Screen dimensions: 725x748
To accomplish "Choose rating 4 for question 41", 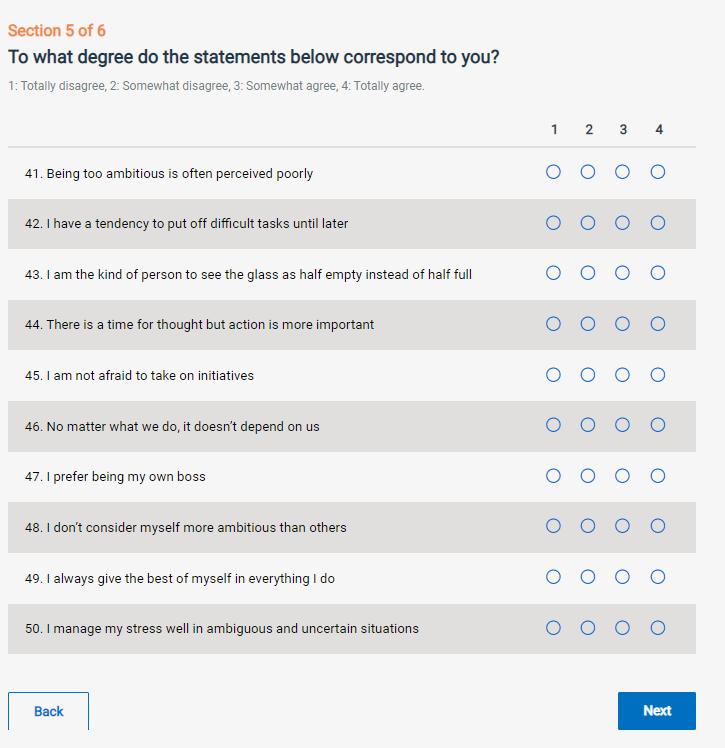I will coord(657,172).
